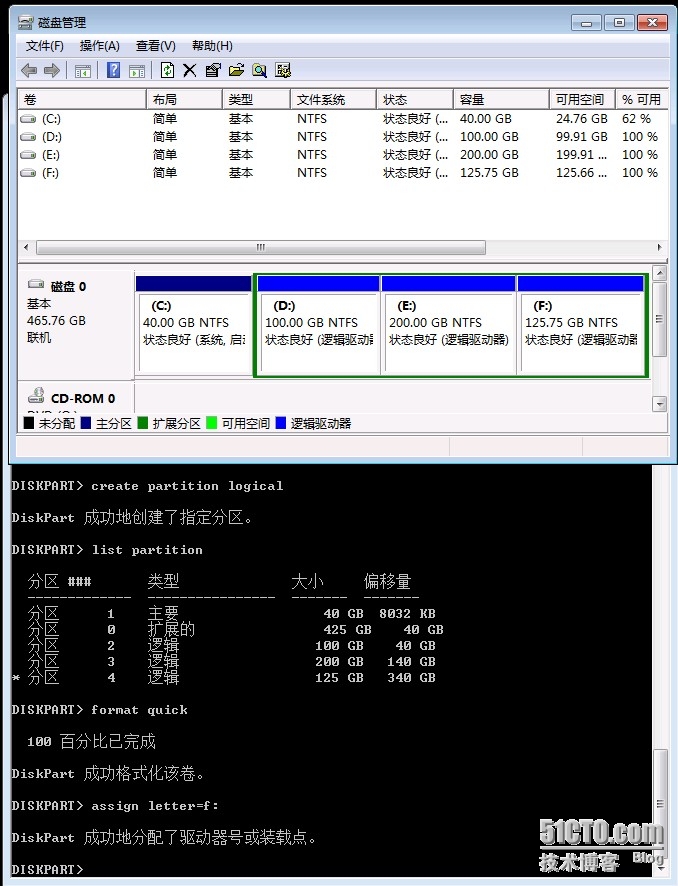Image resolution: width=678 pixels, height=886 pixels.
Task: Click the 125.75 GB capacity cell in list
Action: [489, 173]
